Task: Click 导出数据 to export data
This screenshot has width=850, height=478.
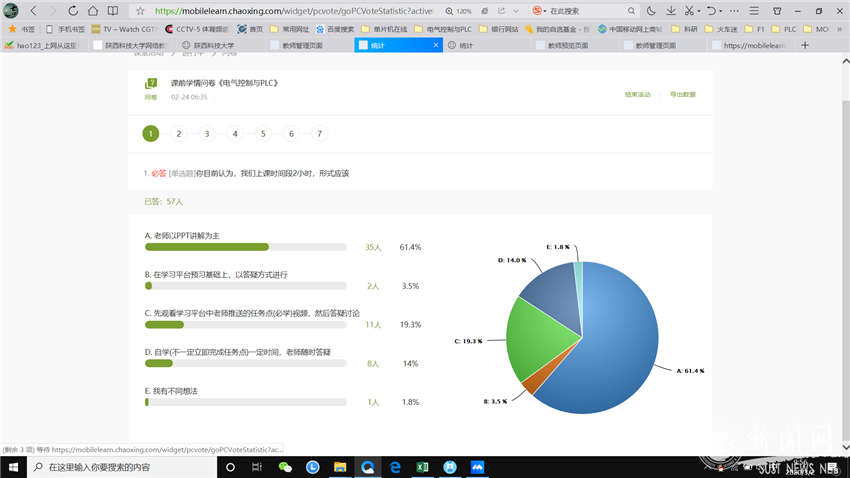Action: [x=682, y=94]
